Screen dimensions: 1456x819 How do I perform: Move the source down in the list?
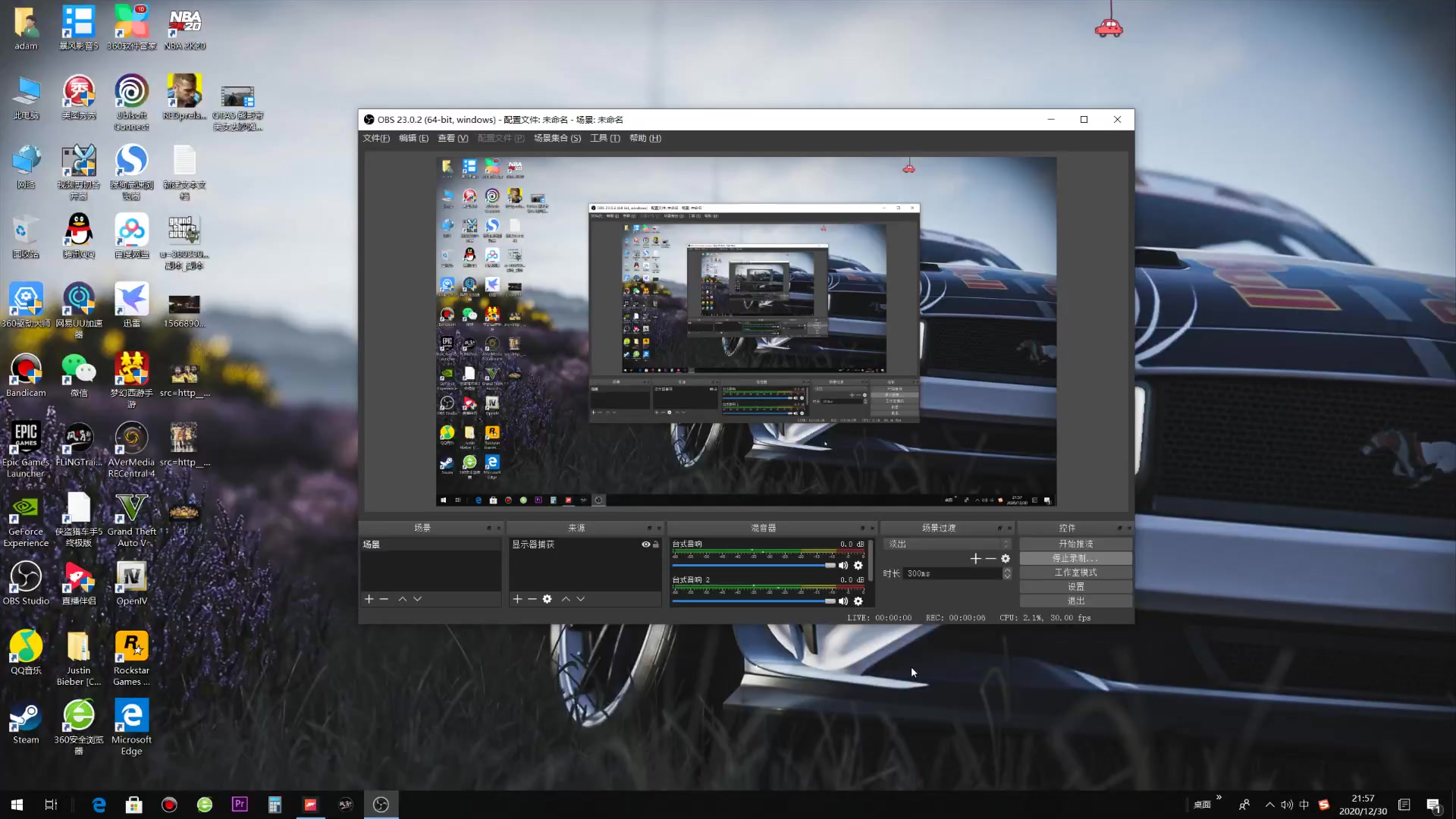581,599
